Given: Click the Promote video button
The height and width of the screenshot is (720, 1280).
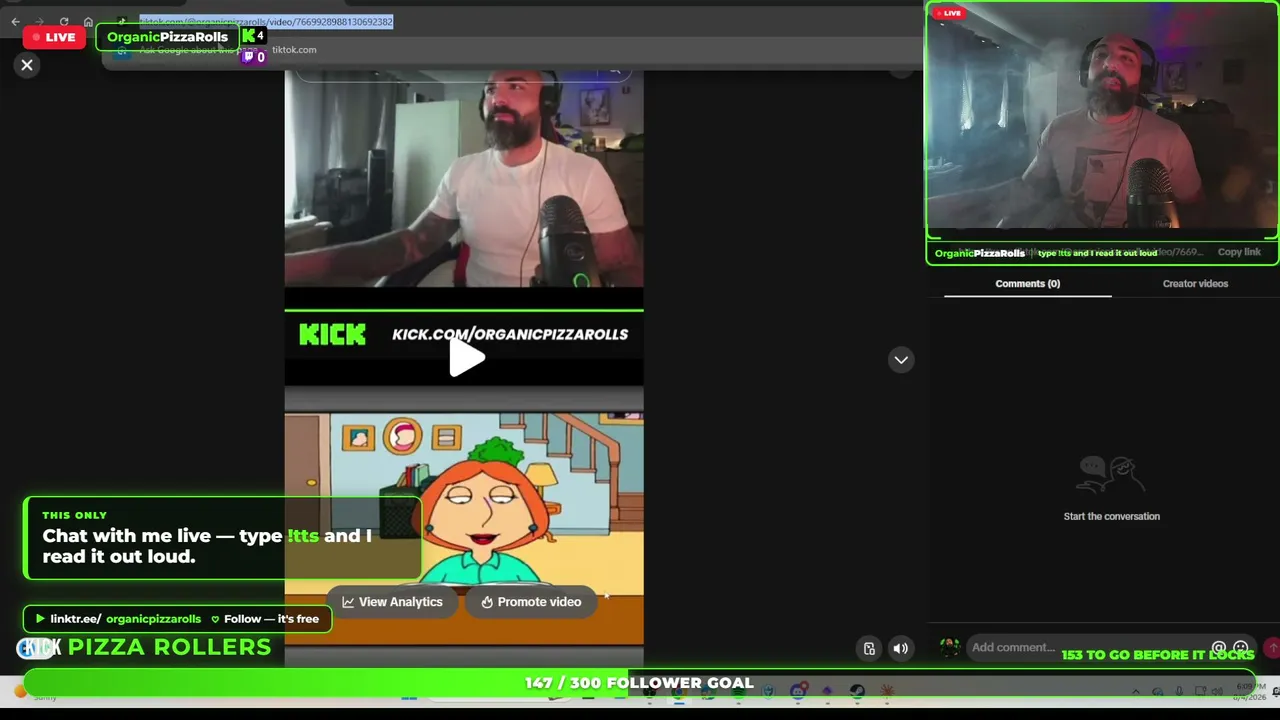Looking at the screenshot, I should (x=531, y=602).
